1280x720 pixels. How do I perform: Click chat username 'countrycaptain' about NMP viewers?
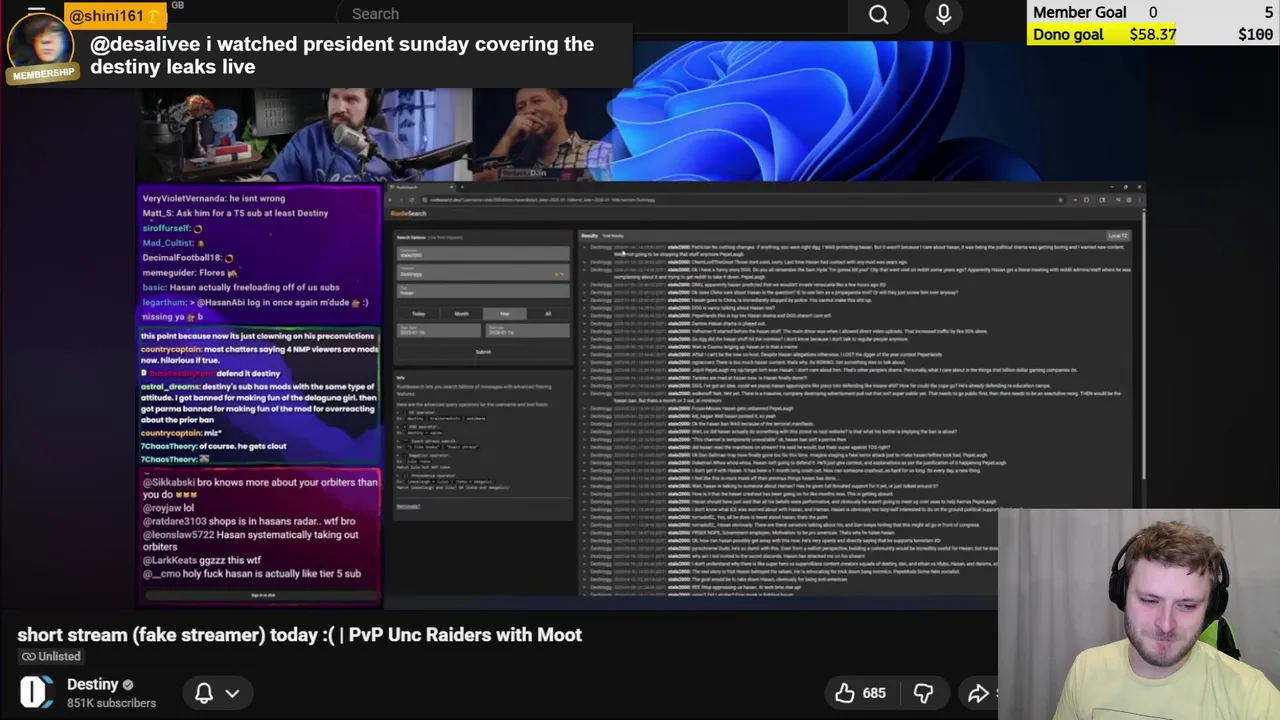tap(171, 349)
